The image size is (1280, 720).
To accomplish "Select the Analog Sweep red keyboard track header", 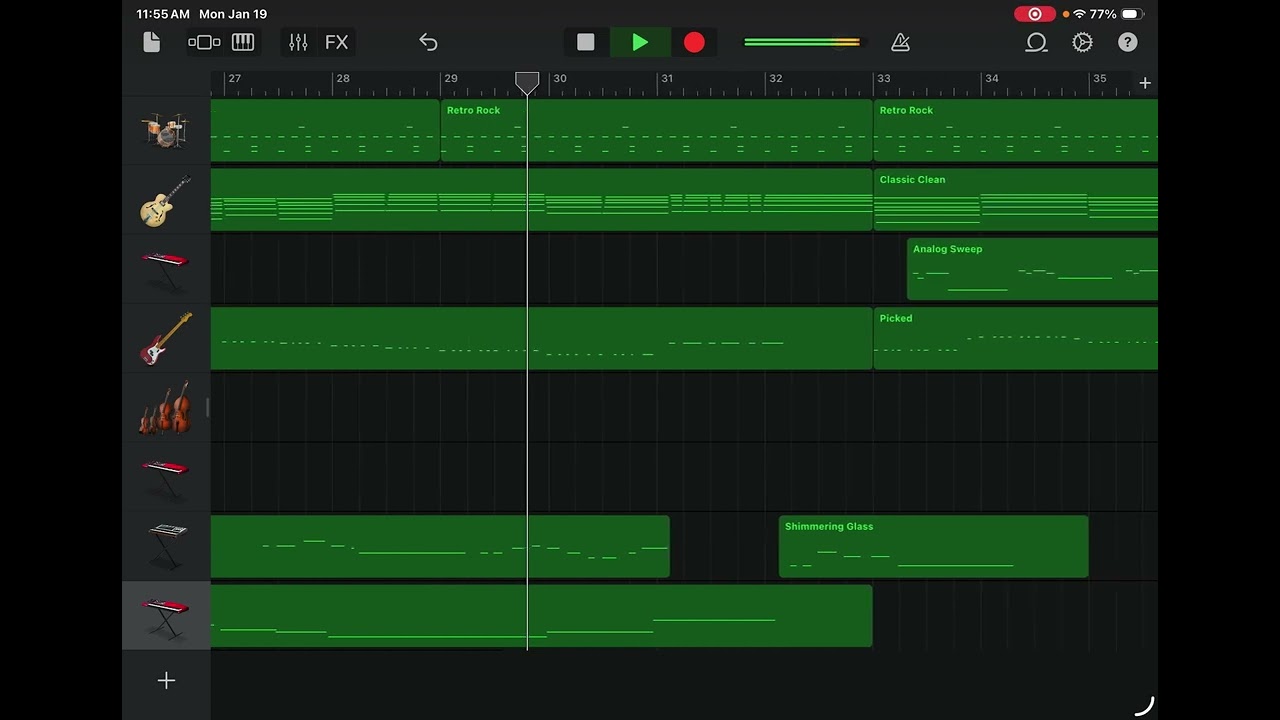I will (166, 269).
